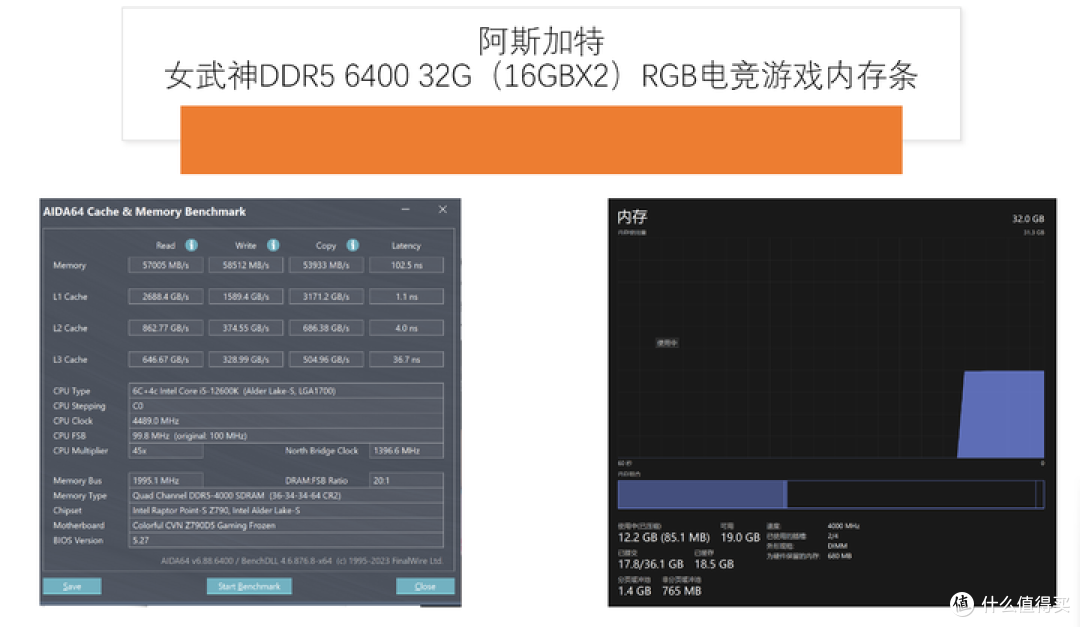Viewport: 1080px width, 627px height.
Task: Click the Close button in AIDA64
Action: [x=425, y=586]
